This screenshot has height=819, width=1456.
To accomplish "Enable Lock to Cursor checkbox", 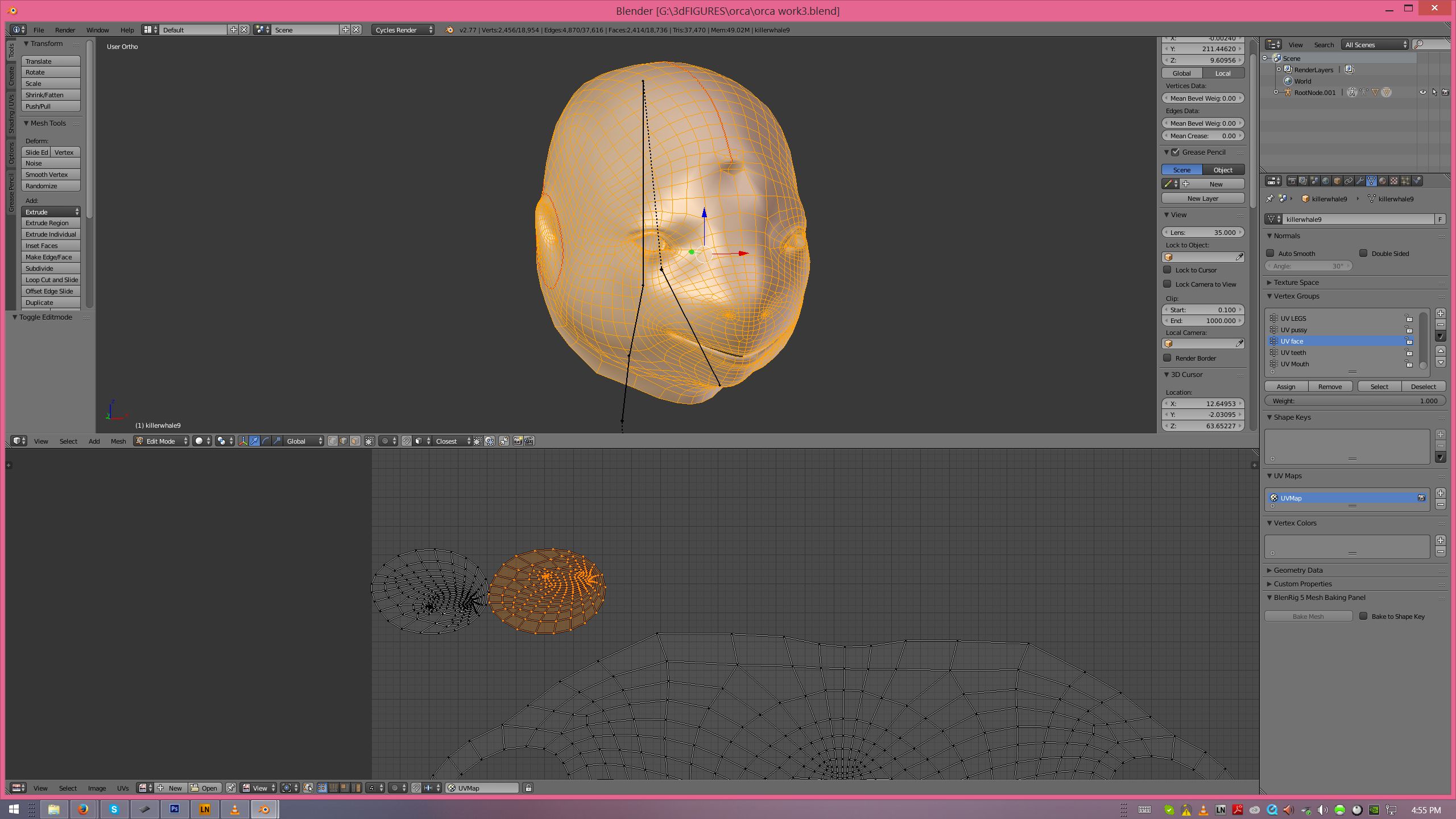I will click(1168, 270).
